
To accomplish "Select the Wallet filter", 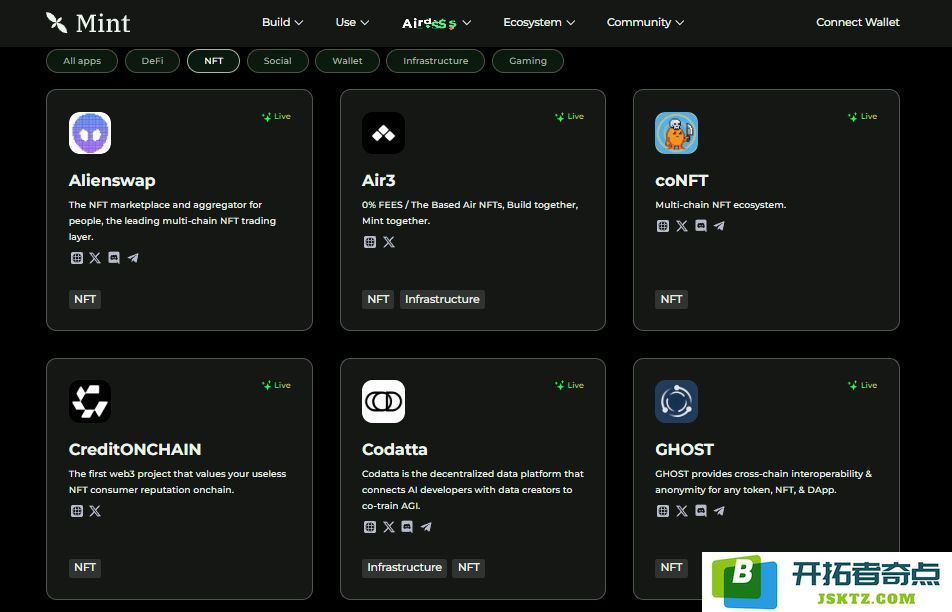I will click(x=347, y=61).
